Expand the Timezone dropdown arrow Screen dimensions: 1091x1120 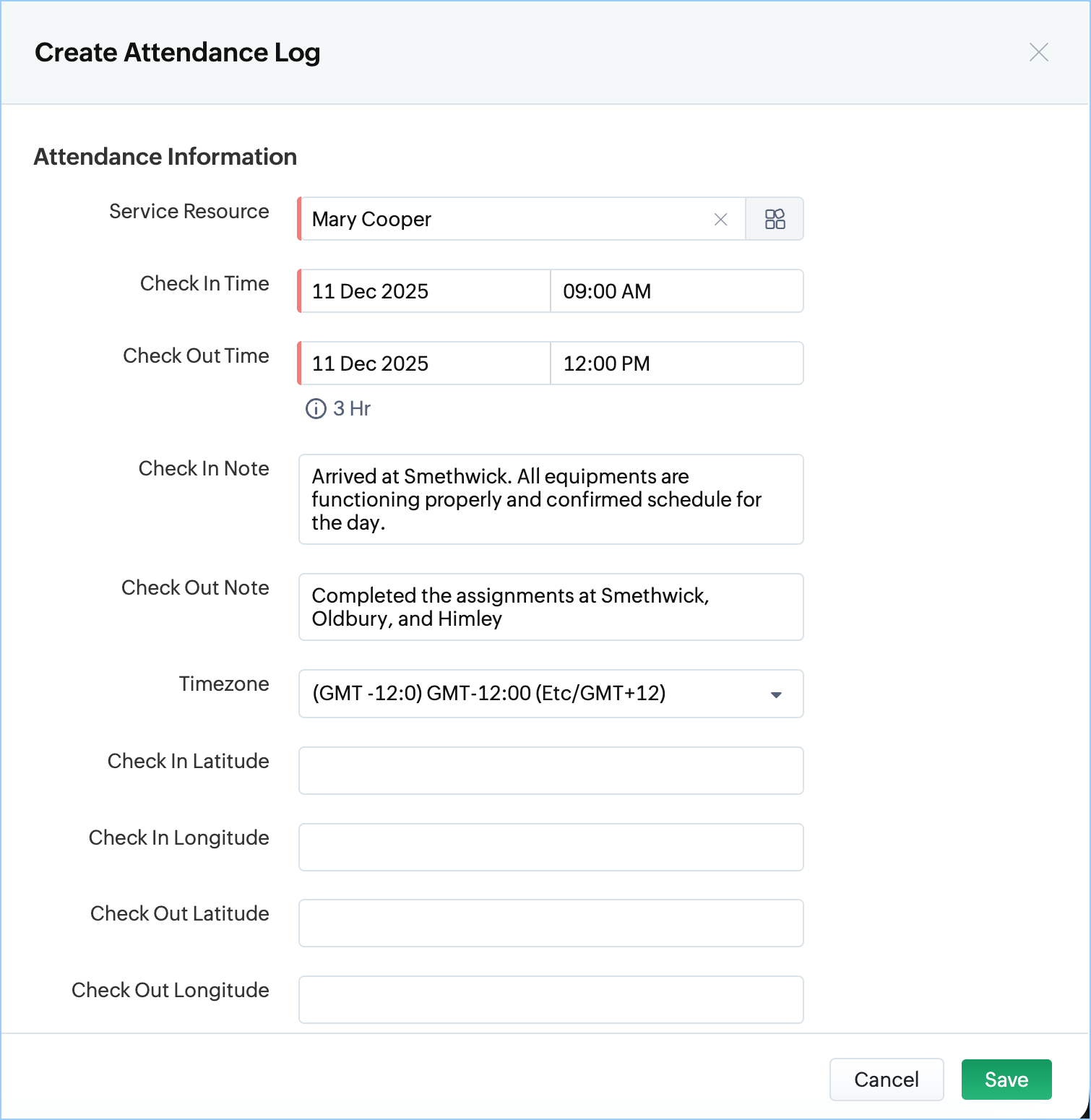pos(776,694)
